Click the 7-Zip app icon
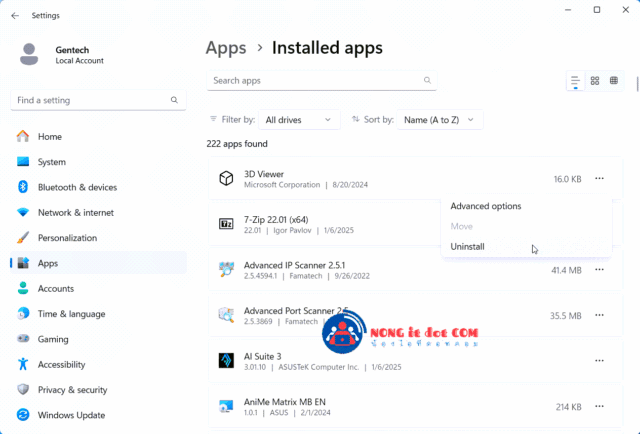640x434 pixels. 226,224
